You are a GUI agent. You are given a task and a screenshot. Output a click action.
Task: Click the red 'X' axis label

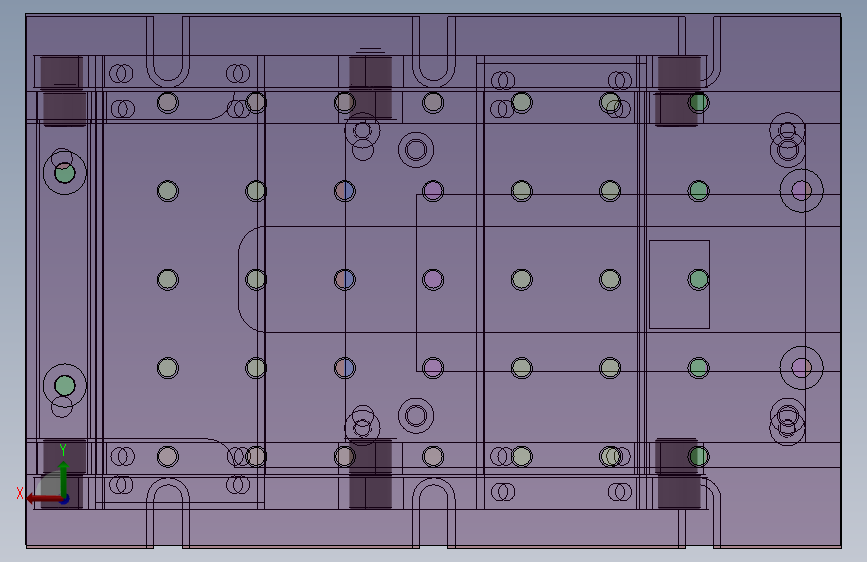click(x=20, y=493)
